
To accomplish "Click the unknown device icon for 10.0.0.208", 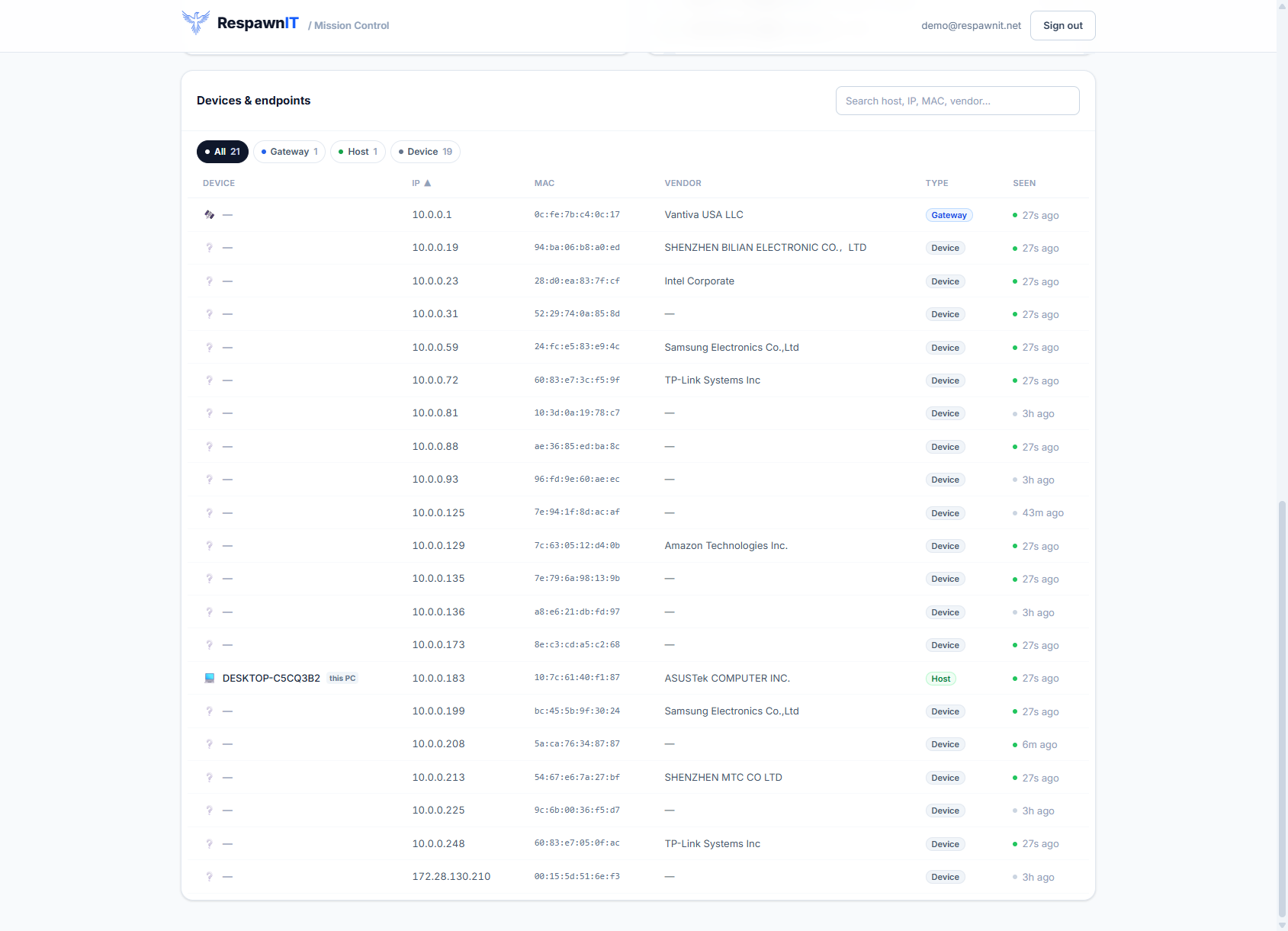I will coord(209,744).
